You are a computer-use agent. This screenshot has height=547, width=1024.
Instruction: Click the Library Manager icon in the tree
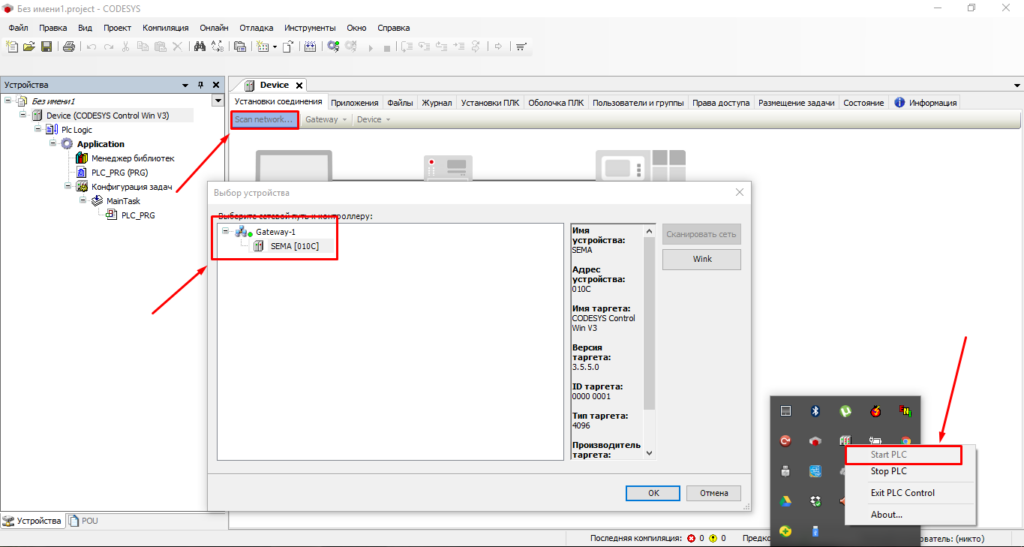click(82, 158)
